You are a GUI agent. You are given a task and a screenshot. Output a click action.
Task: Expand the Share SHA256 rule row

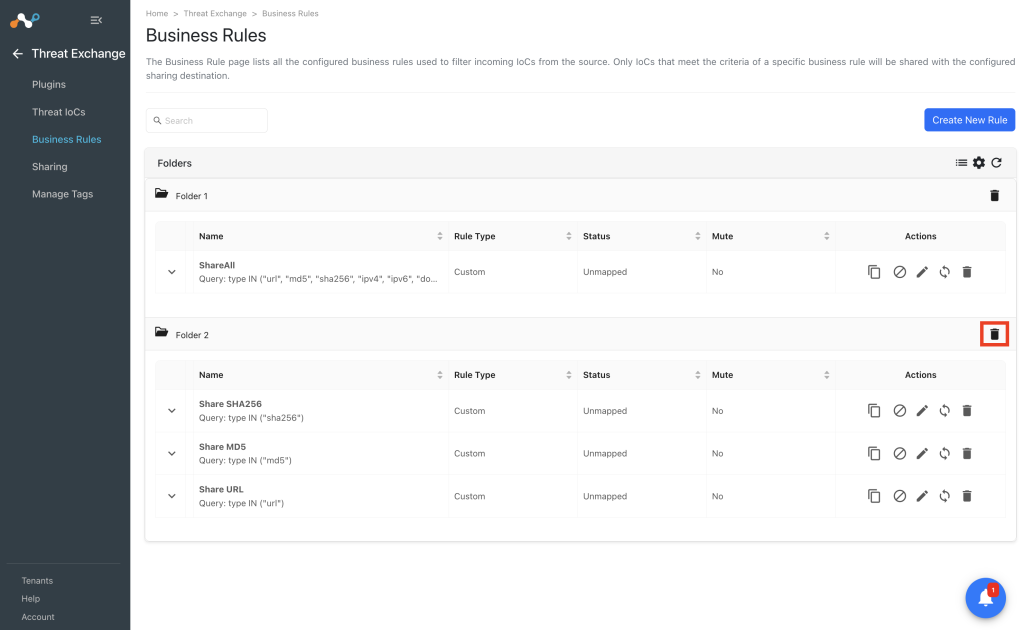[x=172, y=411]
